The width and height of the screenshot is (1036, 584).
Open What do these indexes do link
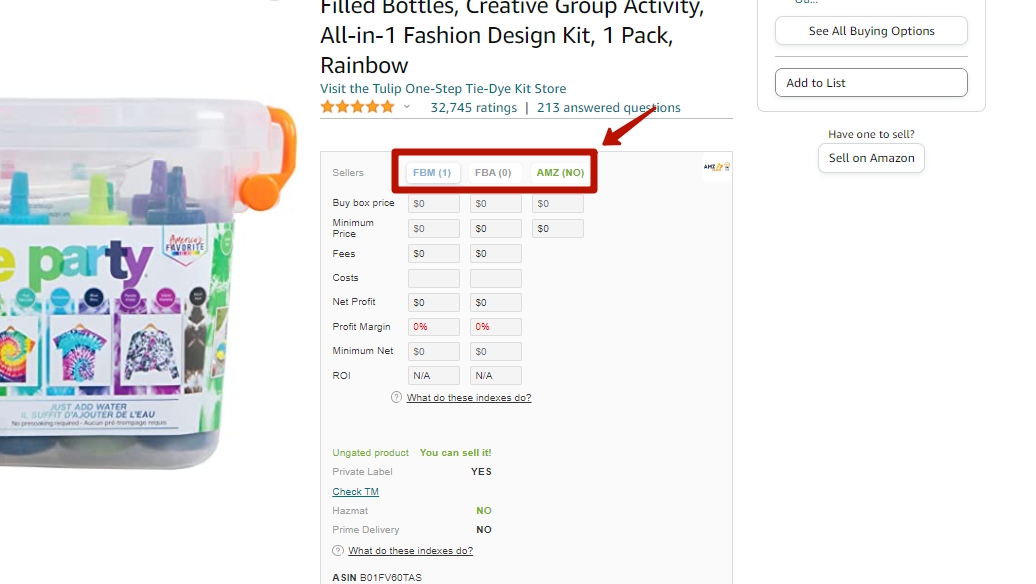(x=469, y=397)
